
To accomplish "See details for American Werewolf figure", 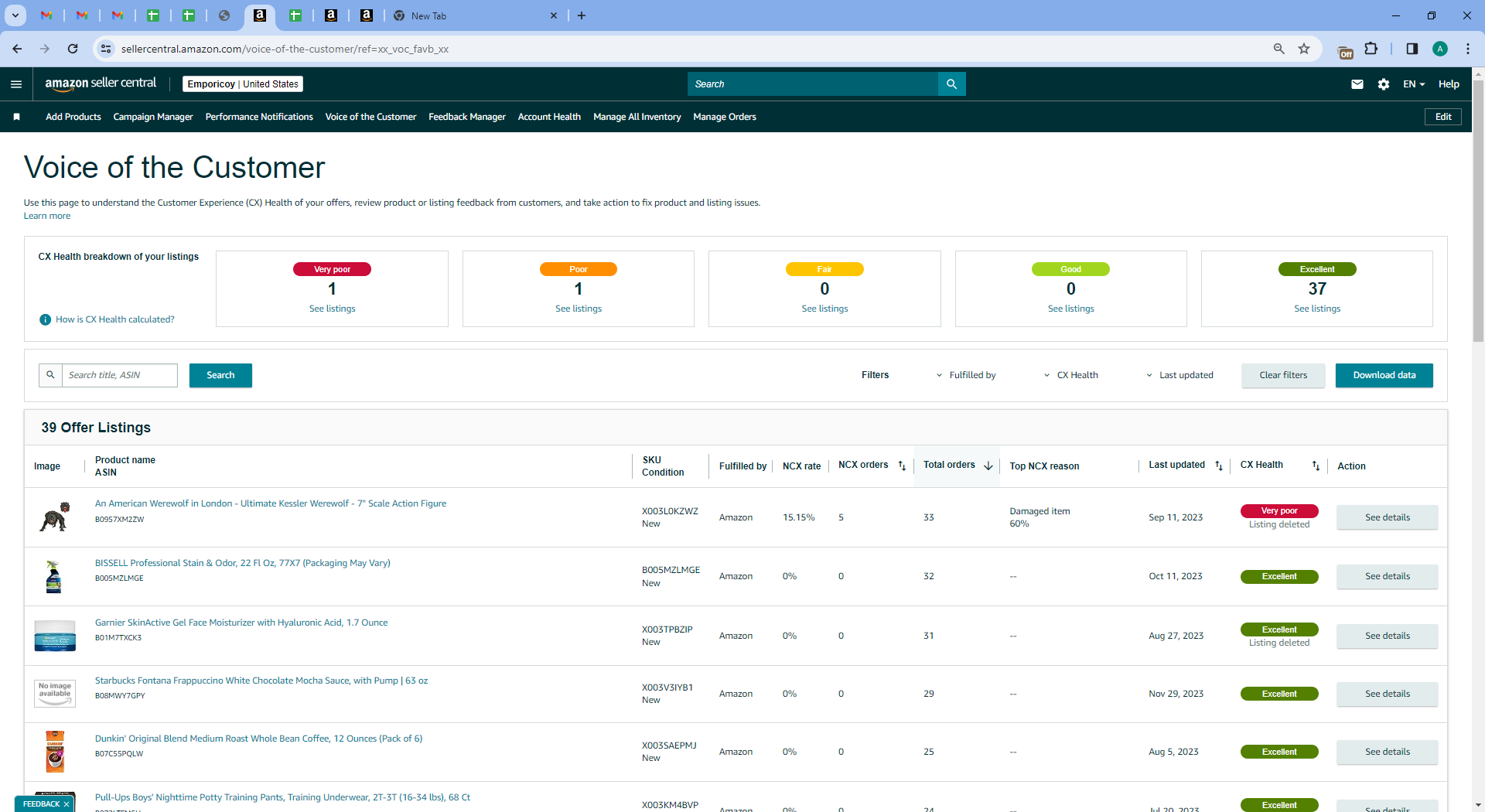I will [1387, 517].
